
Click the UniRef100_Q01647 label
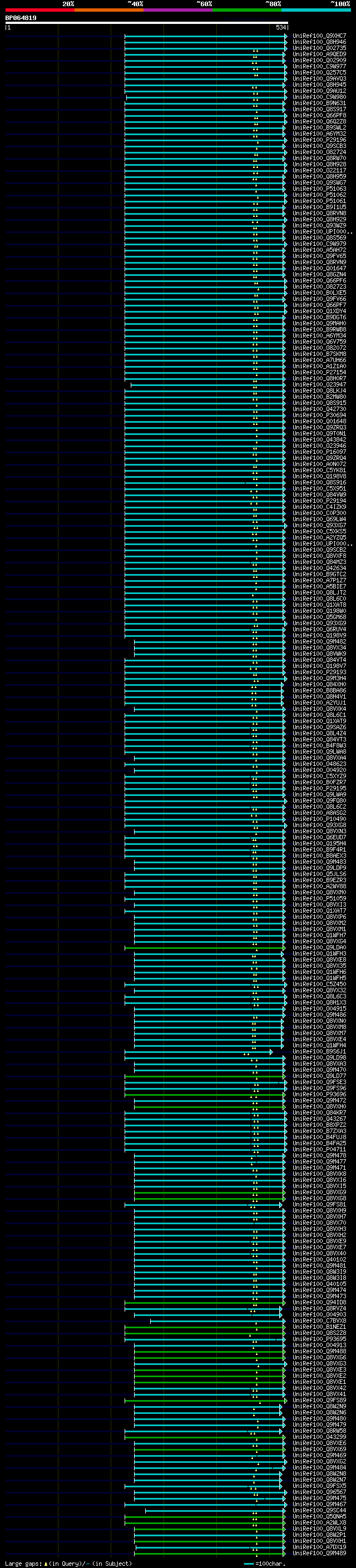(319, 269)
